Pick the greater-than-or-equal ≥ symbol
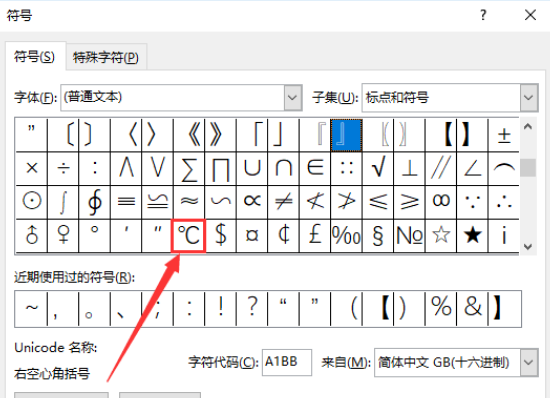The width and height of the screenshot is (550, 398). pyautogui.click(x=409, y=202)
